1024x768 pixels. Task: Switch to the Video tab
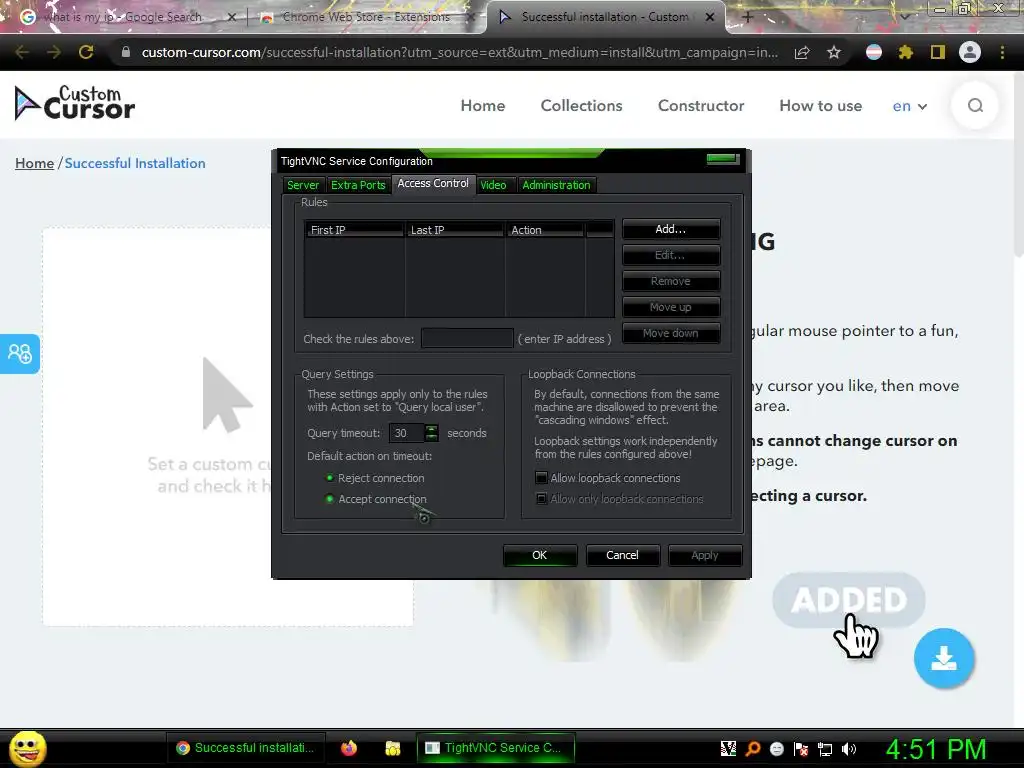click(x=493, y=185)
